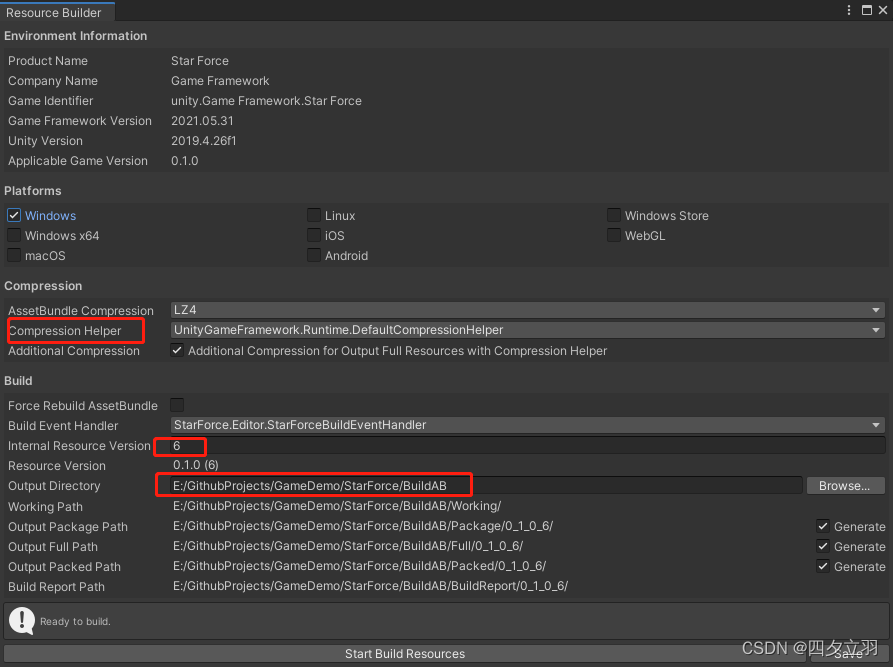The image size is (893, 667).
Task: Click the maximize window icon
Action: tap(867, 10)
